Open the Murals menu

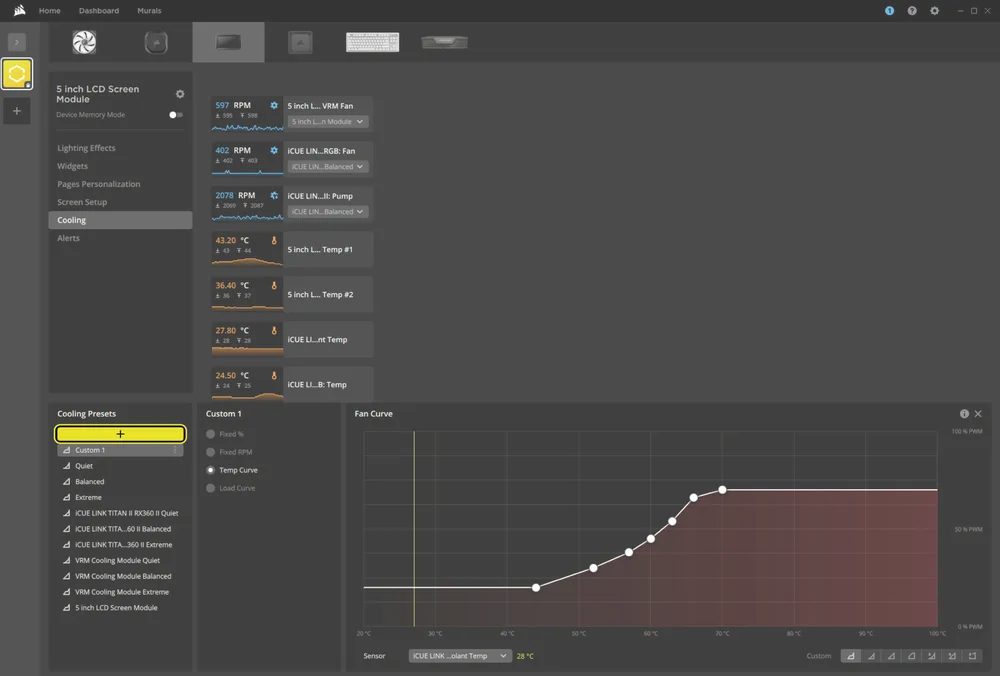(149, 11)
